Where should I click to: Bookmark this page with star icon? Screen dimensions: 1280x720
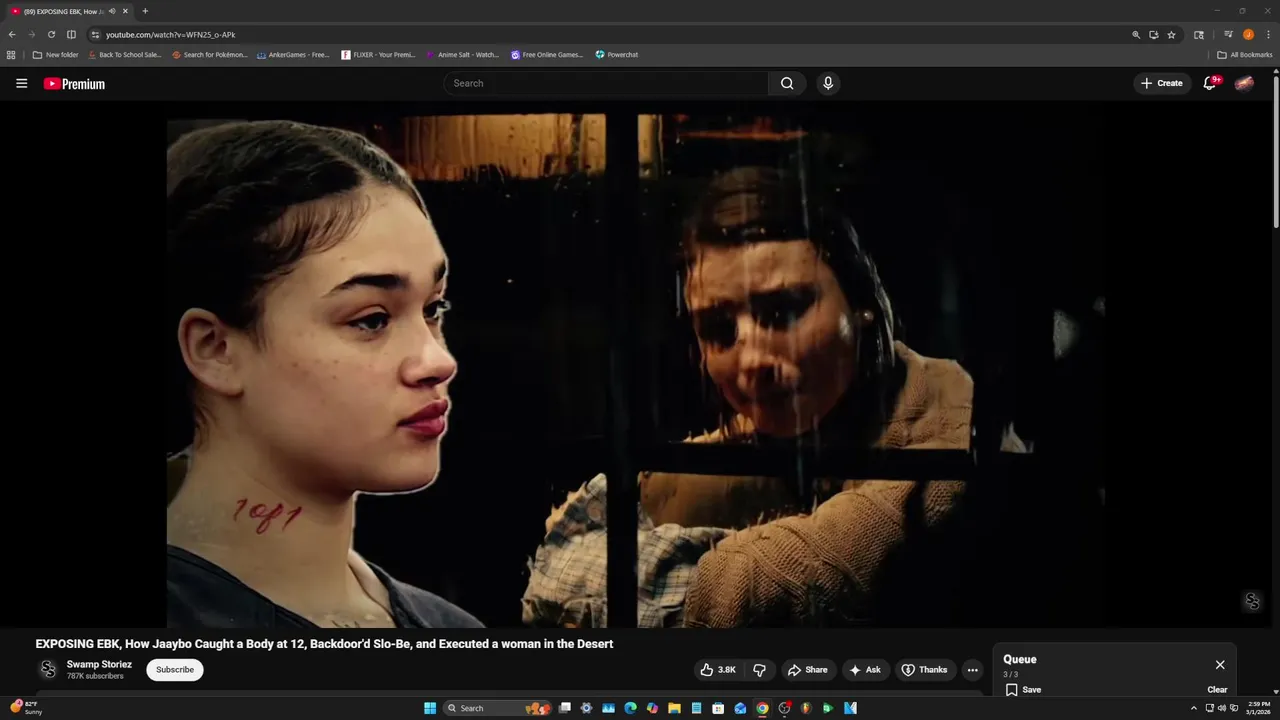click(1171, 34)
